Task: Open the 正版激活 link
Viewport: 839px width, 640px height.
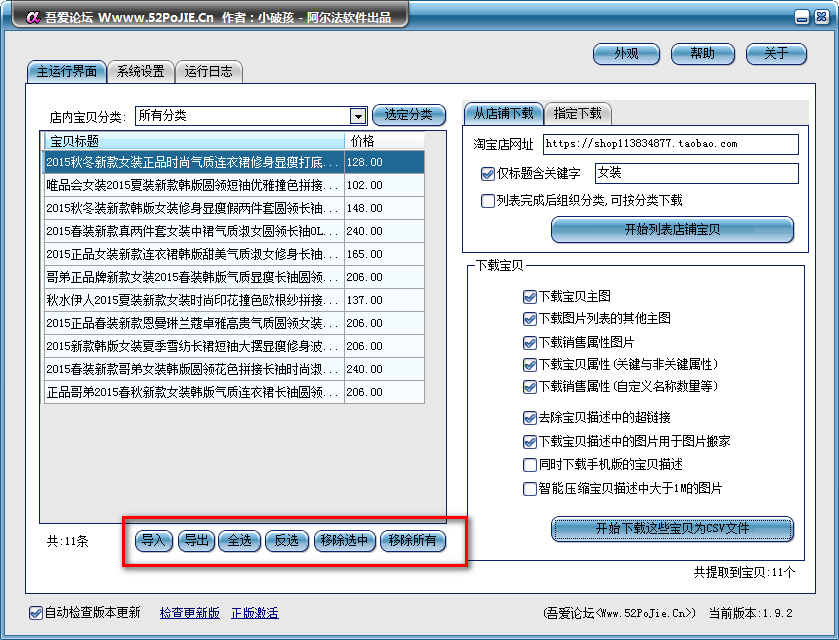Action: (x=255, y=613)
